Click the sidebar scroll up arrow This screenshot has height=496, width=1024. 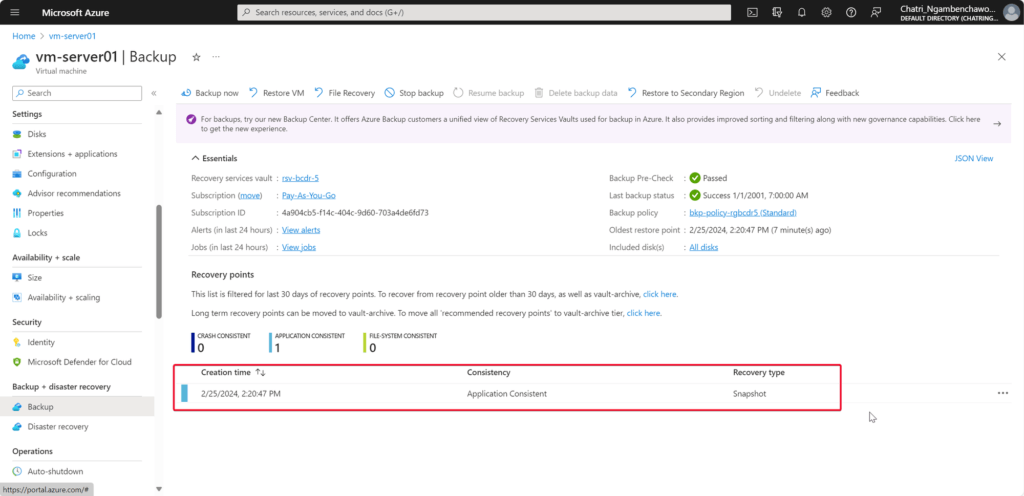[x=159, y=112]
